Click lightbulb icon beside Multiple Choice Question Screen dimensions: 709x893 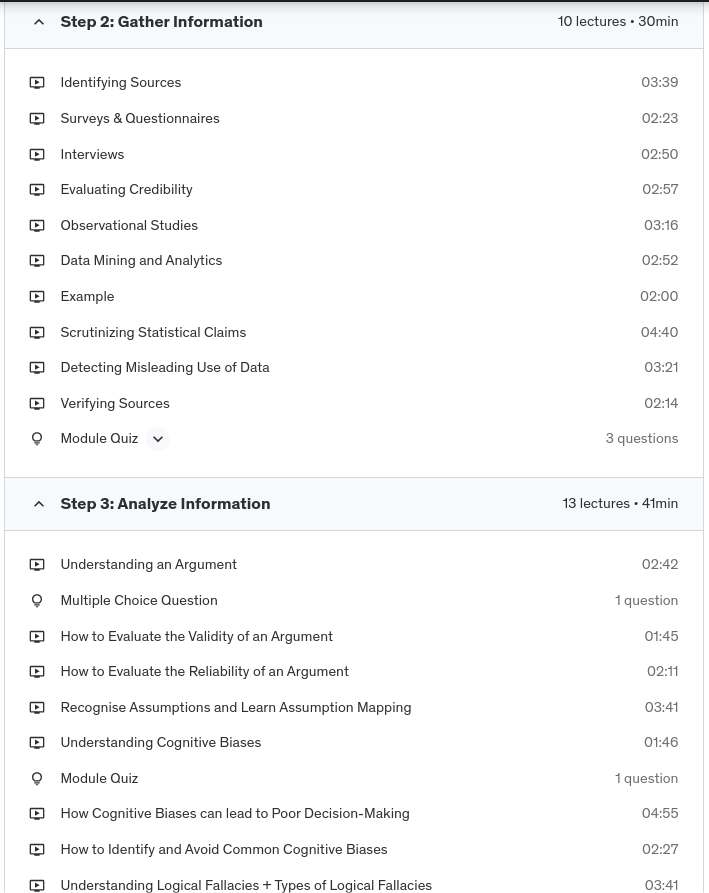pos(37,601)
